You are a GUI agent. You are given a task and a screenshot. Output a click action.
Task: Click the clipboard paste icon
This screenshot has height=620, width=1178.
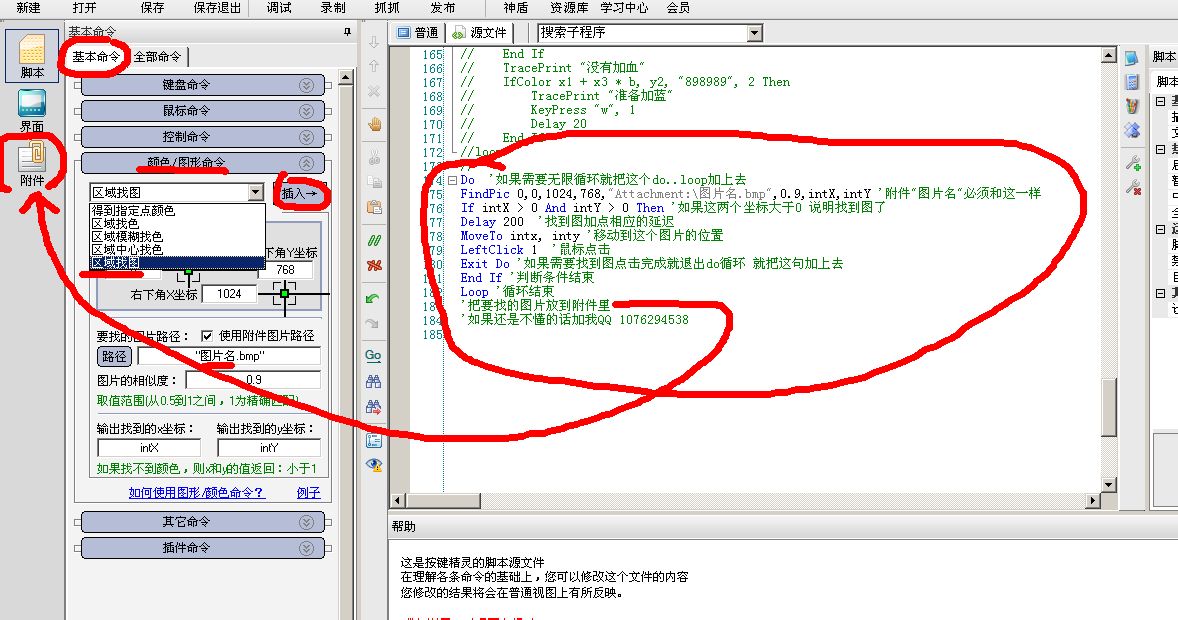(373, 207)
